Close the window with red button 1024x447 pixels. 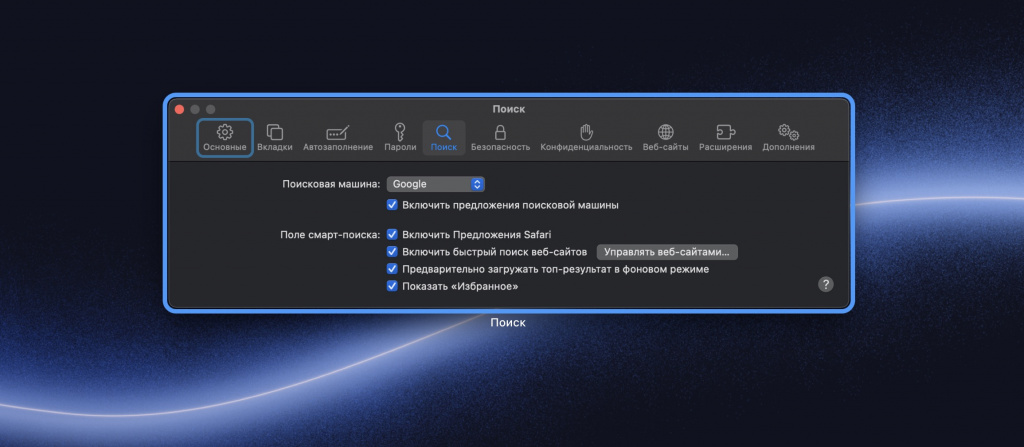[180, 109]
